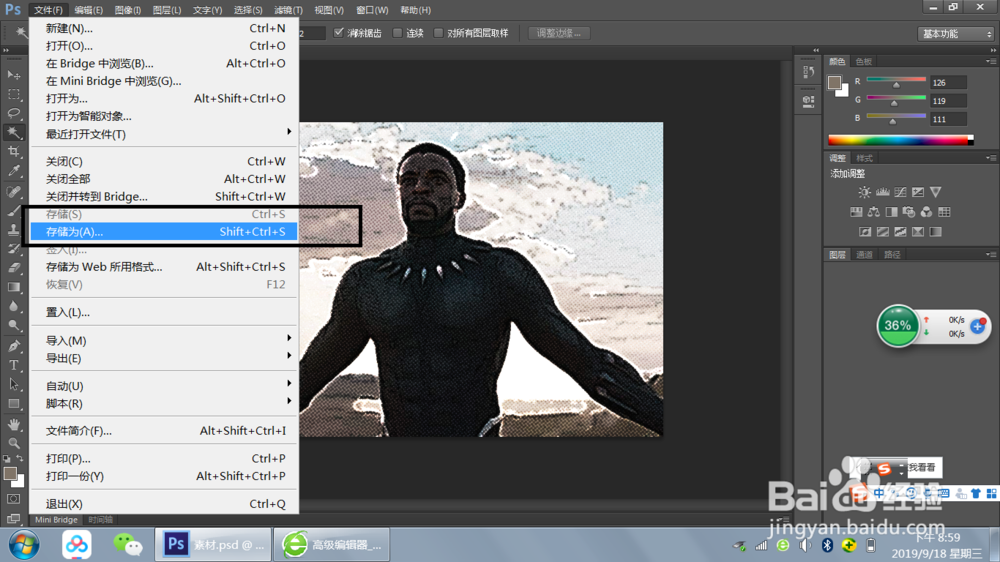This screenshot has width=1000, height=562.
Task: Add a Levels adjustment
Action: (883, 192)
